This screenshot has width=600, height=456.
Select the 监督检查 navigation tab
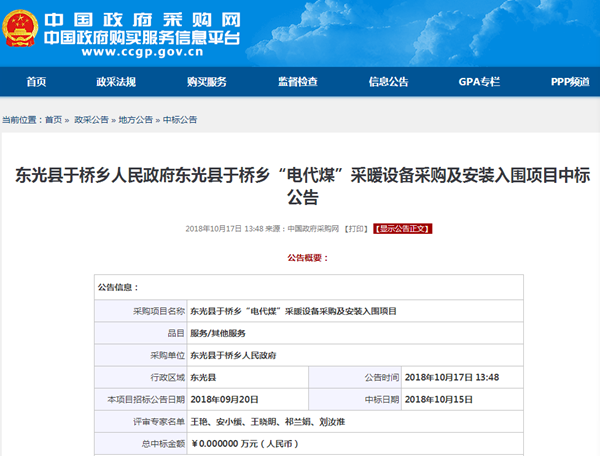point(297,82)
